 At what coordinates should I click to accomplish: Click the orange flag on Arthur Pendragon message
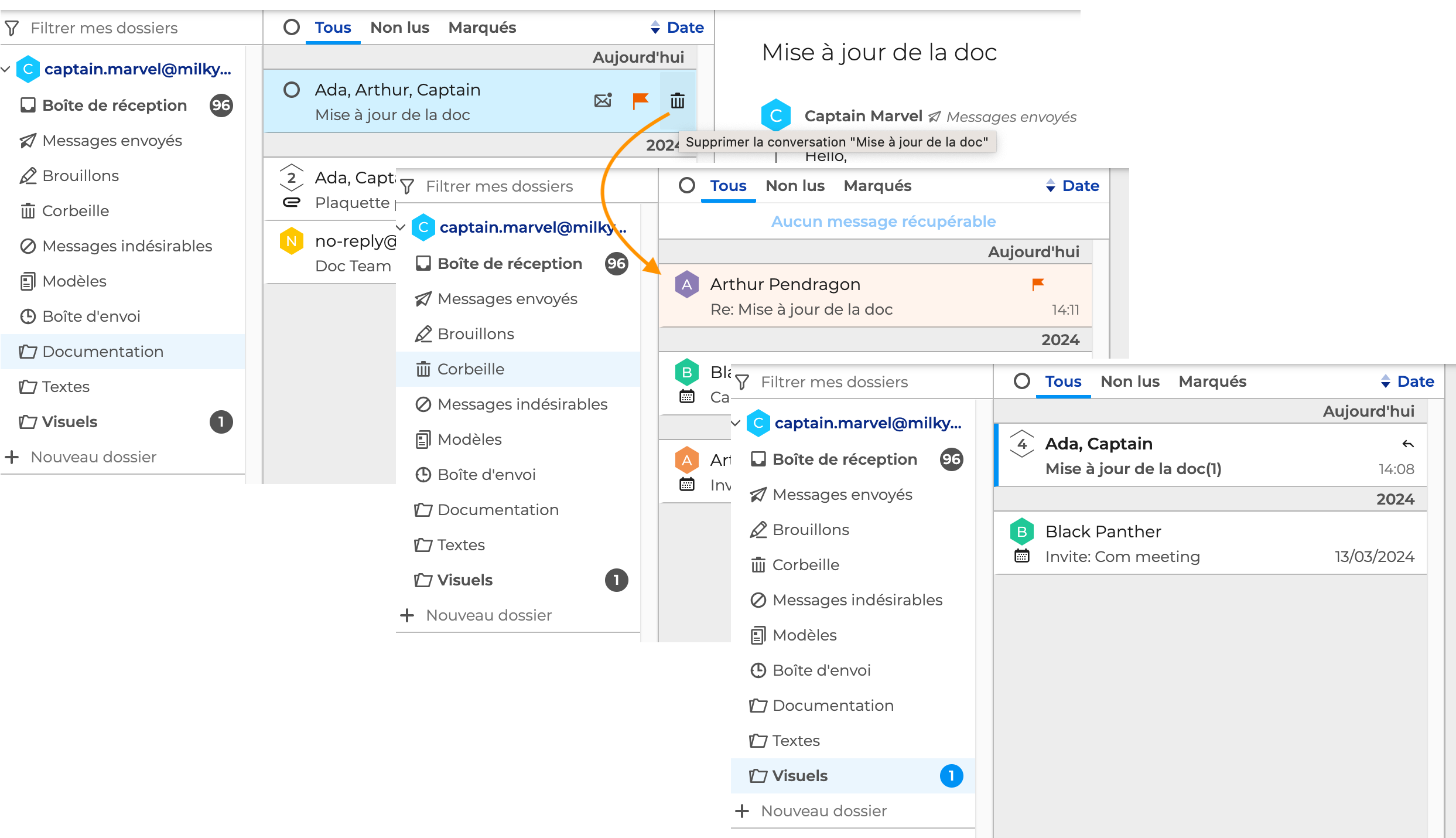click(1038, 284)
